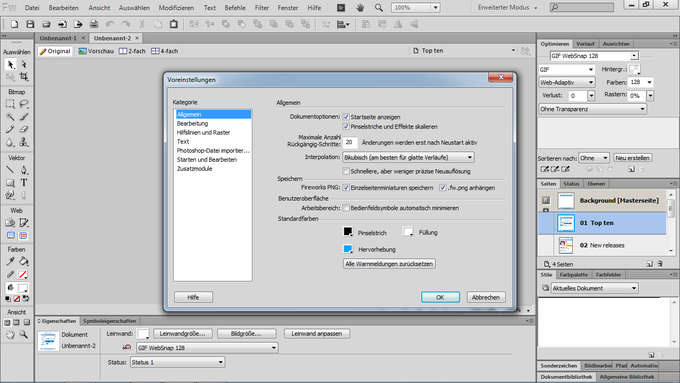Toggle Einzelseitenminiaturen speichern checkbox

point(346,188)
